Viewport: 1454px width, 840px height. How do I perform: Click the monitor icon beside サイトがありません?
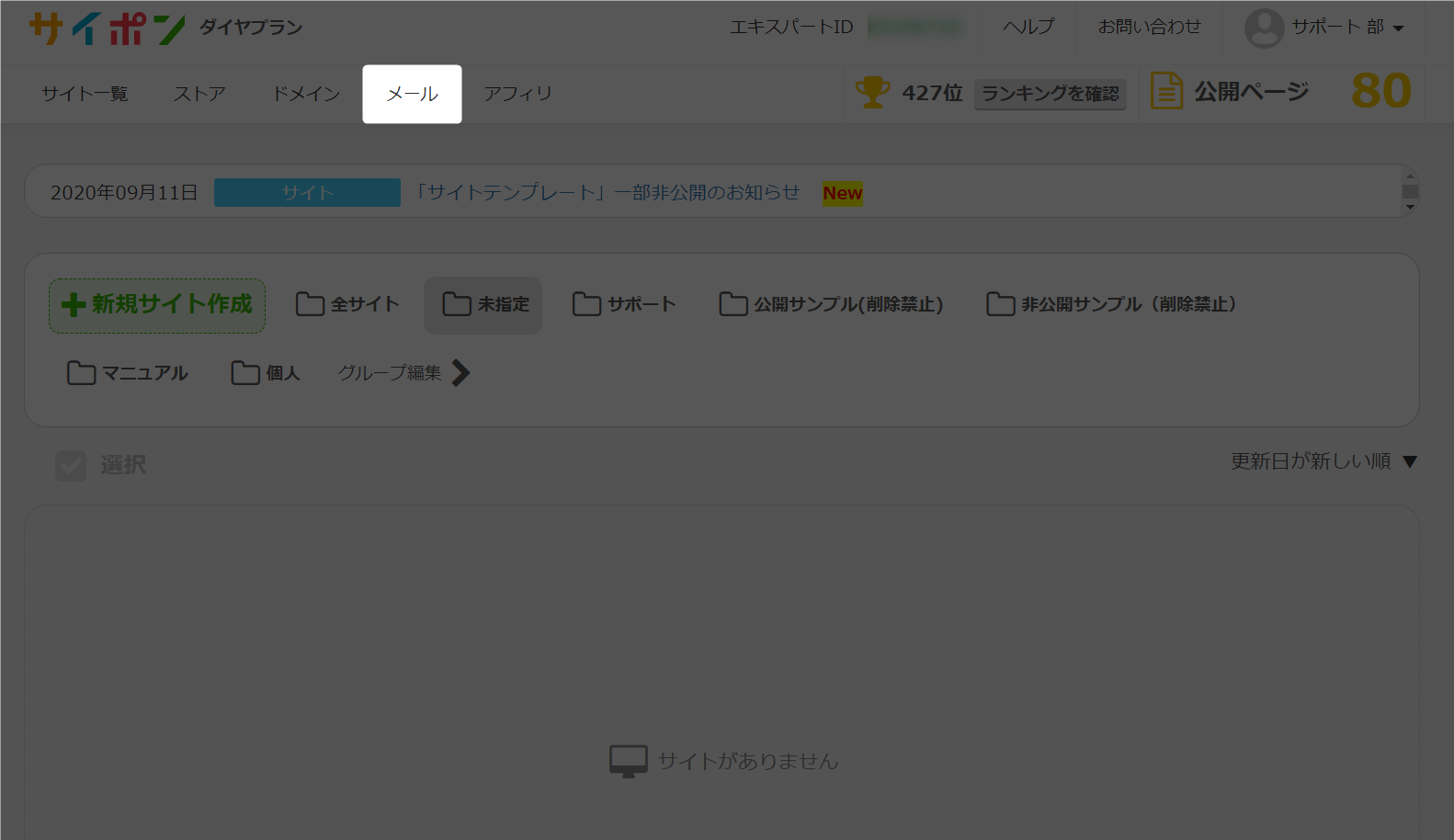tap(629, 762)
